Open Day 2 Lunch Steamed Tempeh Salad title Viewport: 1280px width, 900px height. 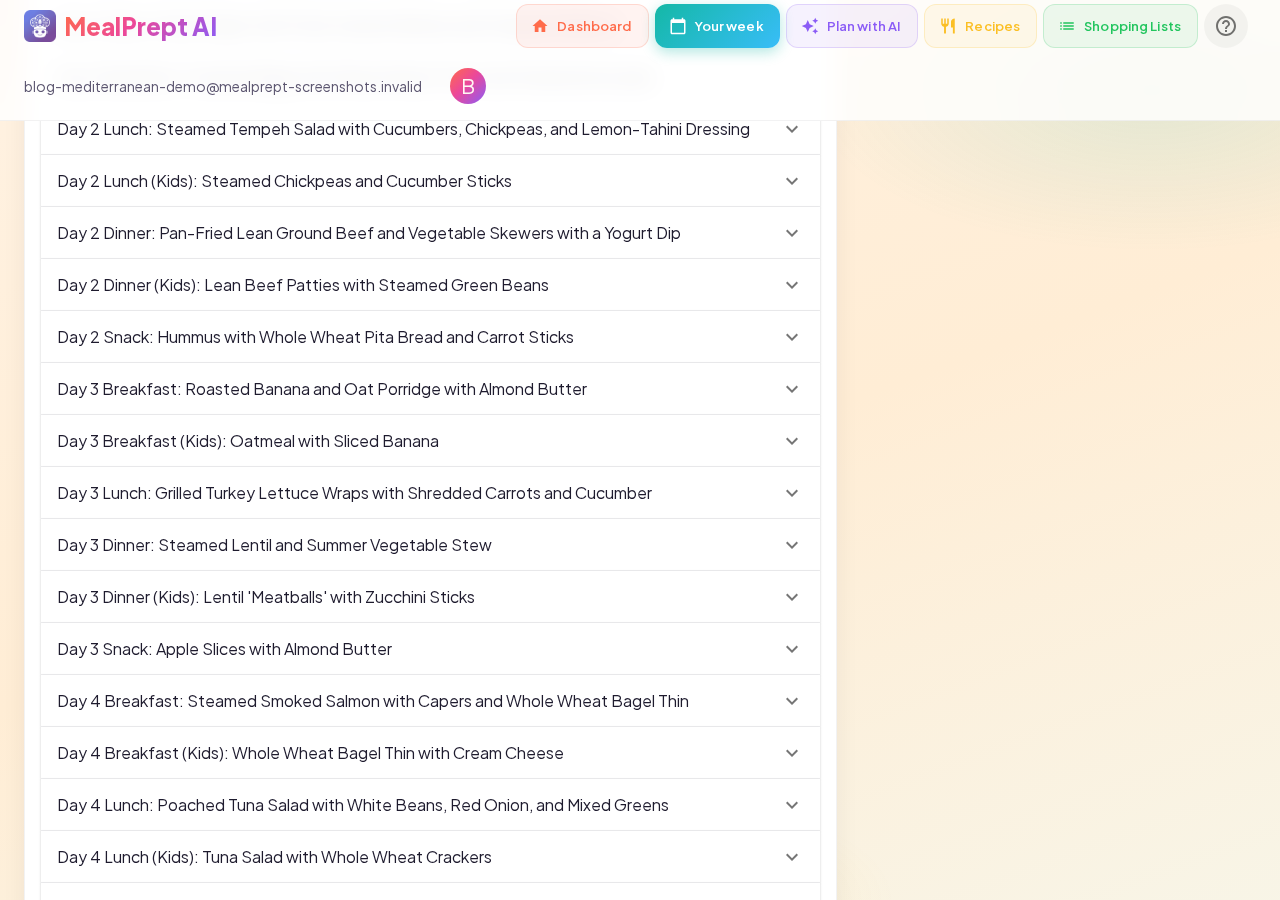coord(404,129)
